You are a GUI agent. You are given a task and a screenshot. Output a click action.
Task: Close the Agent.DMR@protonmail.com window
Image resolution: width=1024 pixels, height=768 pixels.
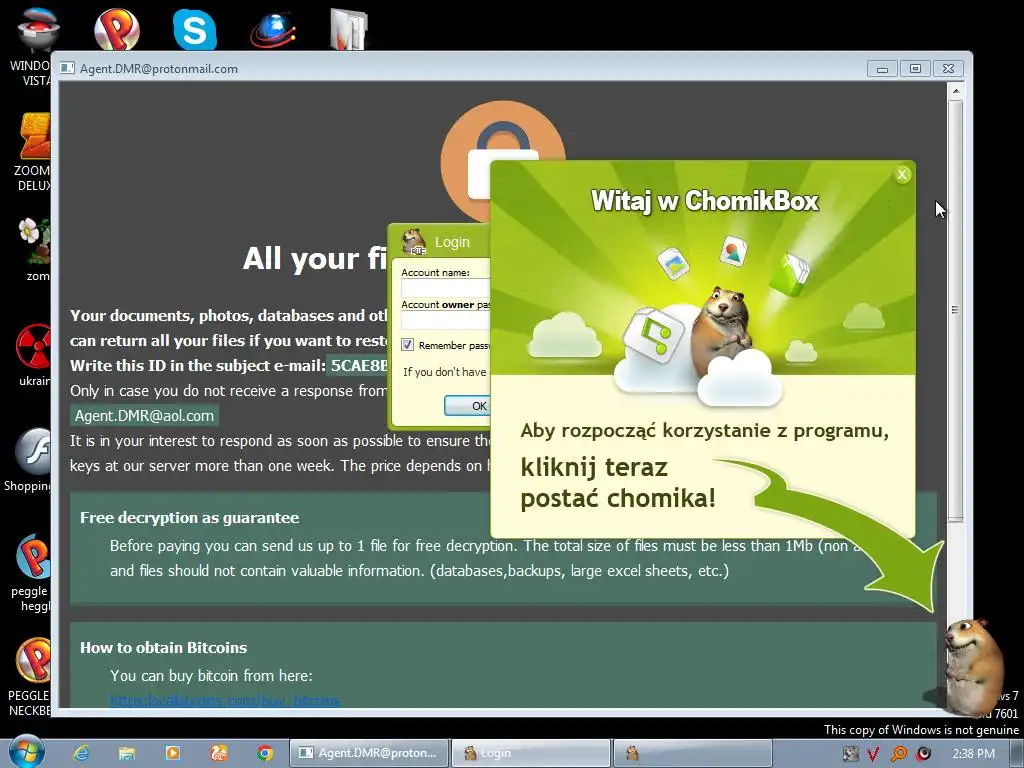(x=948, y=69)
